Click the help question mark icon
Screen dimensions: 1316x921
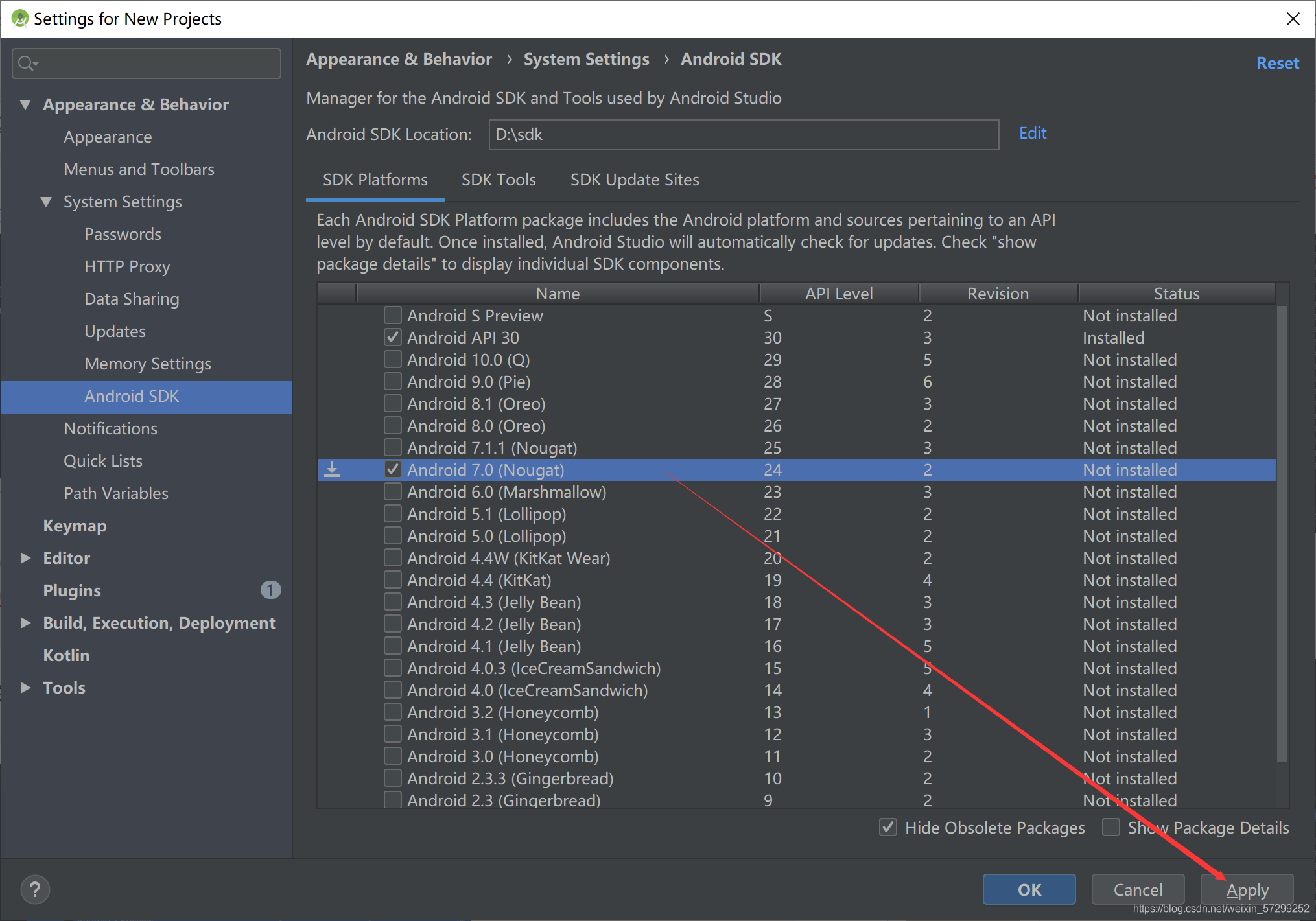click(x=35, y=889)
